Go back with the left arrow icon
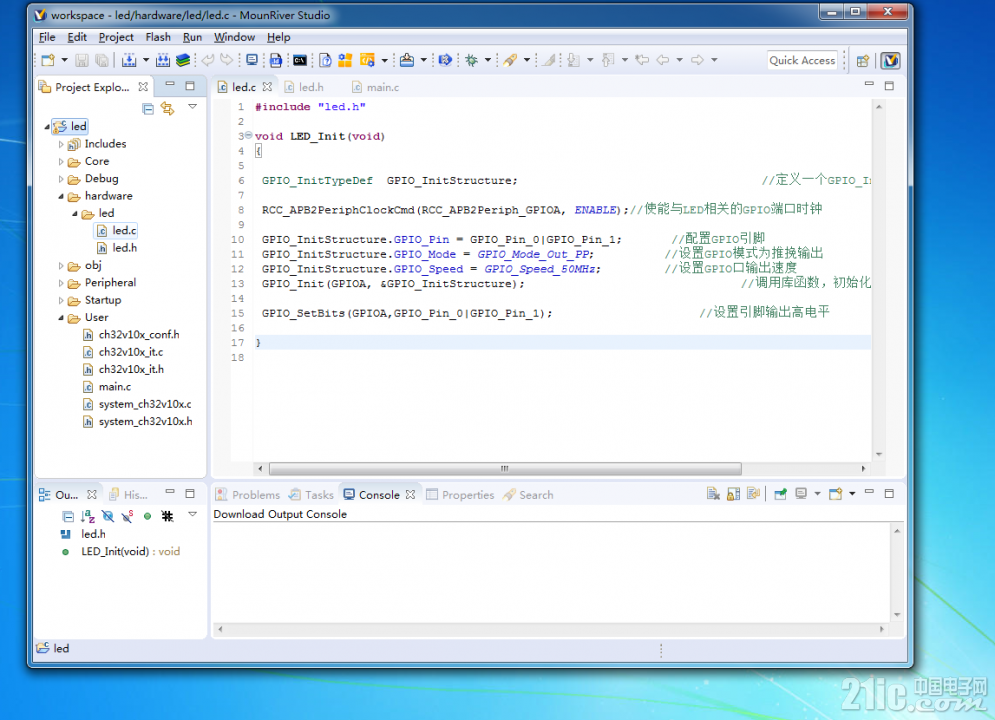This screenshot has height=720, width=995. click(x=662, y=60)
